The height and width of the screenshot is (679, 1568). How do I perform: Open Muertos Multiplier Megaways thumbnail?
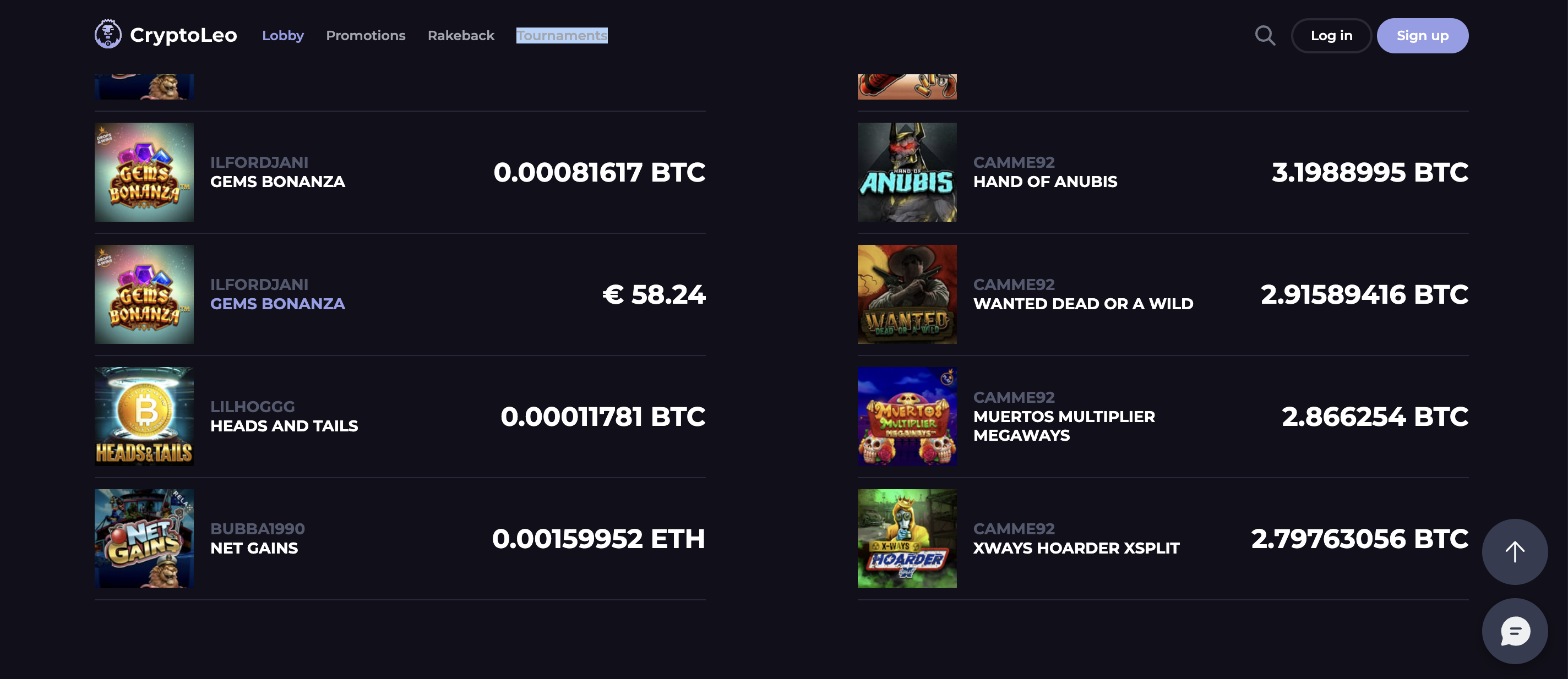pos(907,416)
